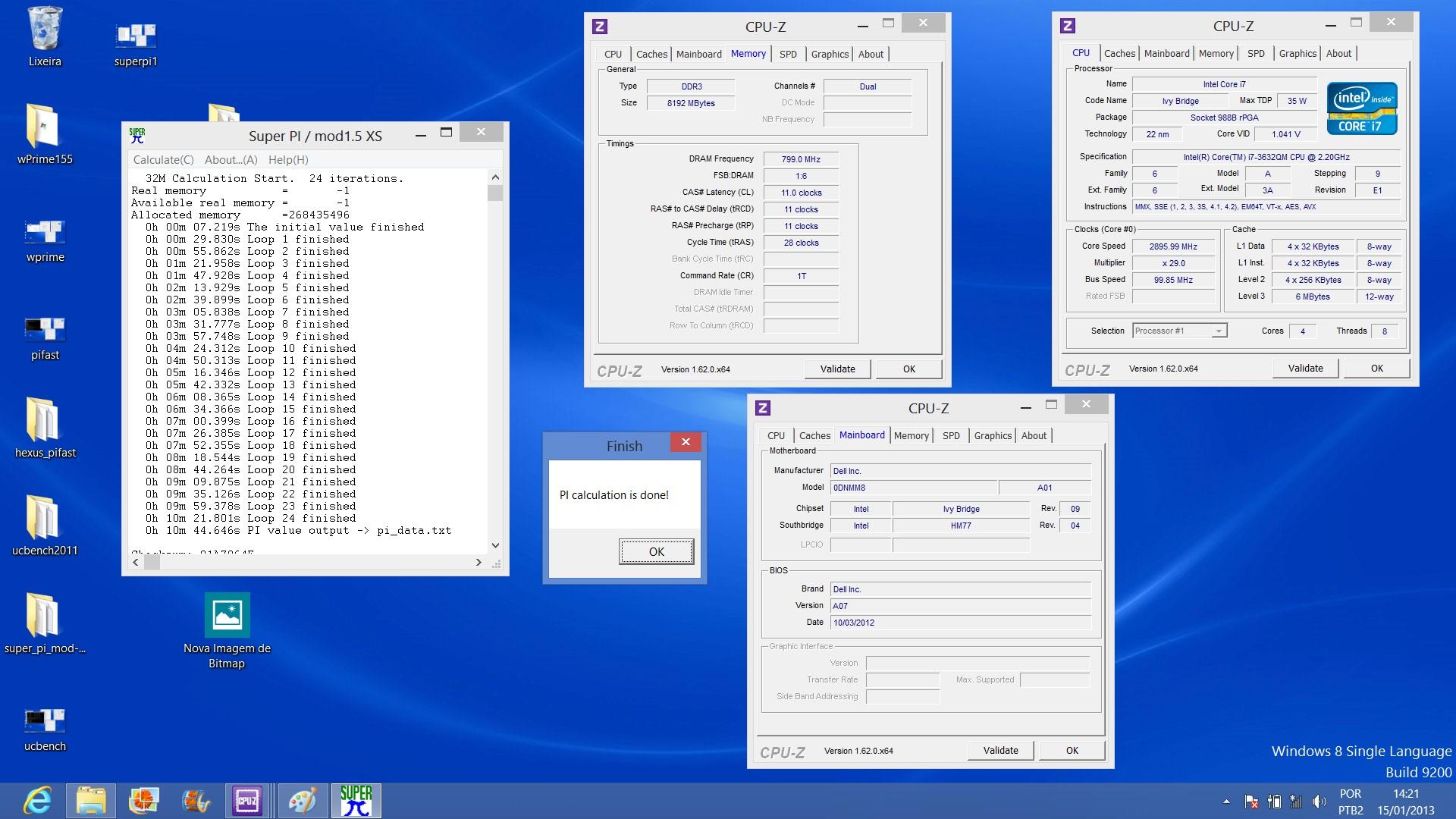This screenshot has height=819, width=1456.
Task: Click OK in Memory CPU-Z window
Action: tap(908, 369)
